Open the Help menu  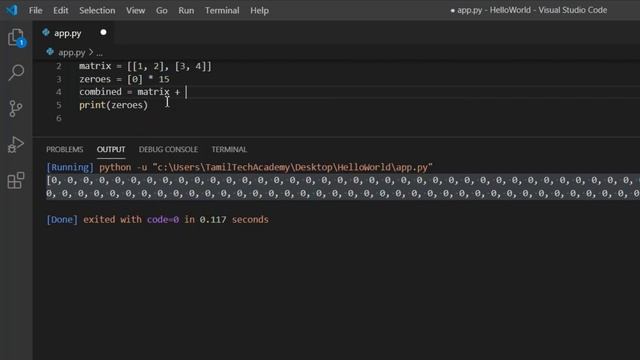(x=259, y=10)
